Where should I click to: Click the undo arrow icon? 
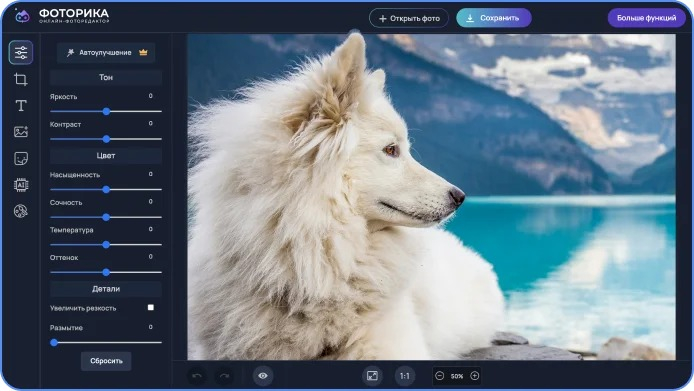pos(197,376)
